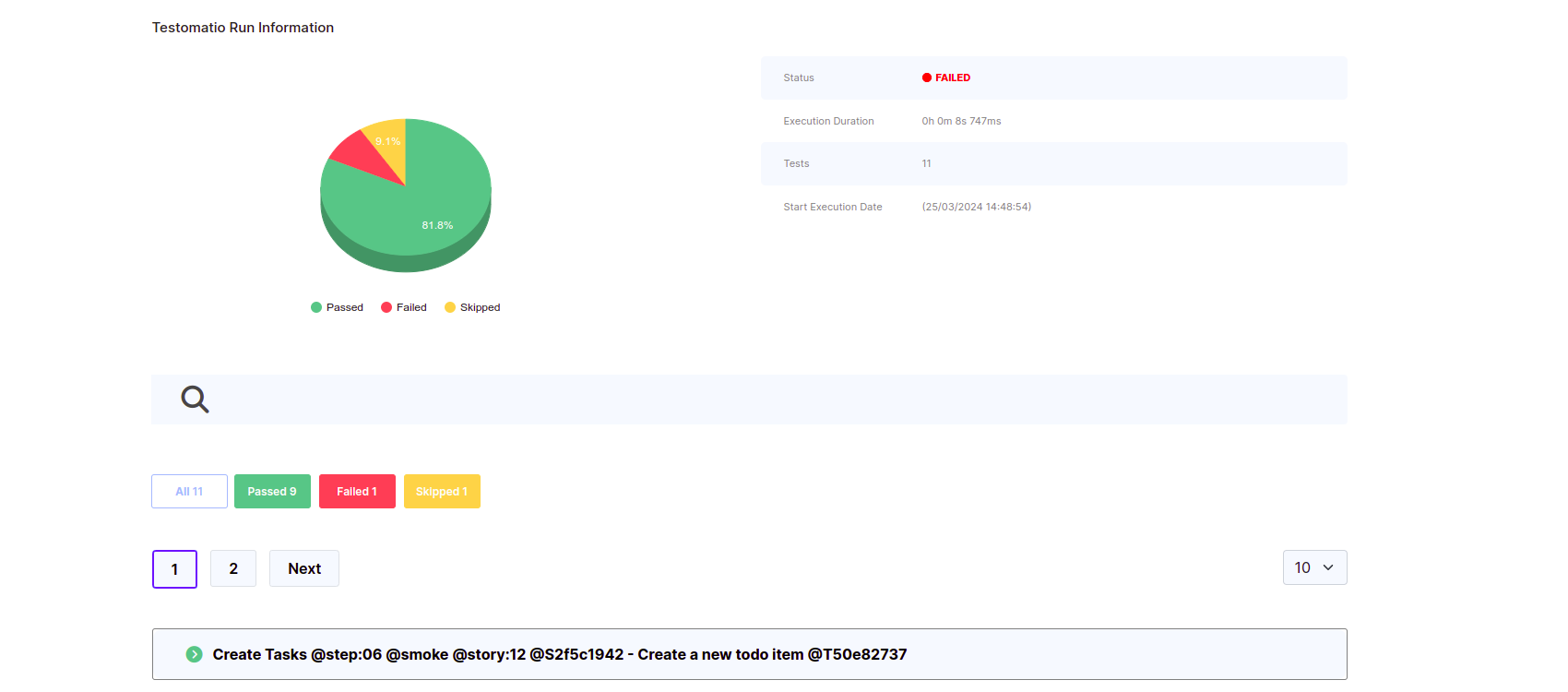The width and height of the screenshot is (1568, 692).
Task: Click the green 81.8% pie slice
Action: 434,212
